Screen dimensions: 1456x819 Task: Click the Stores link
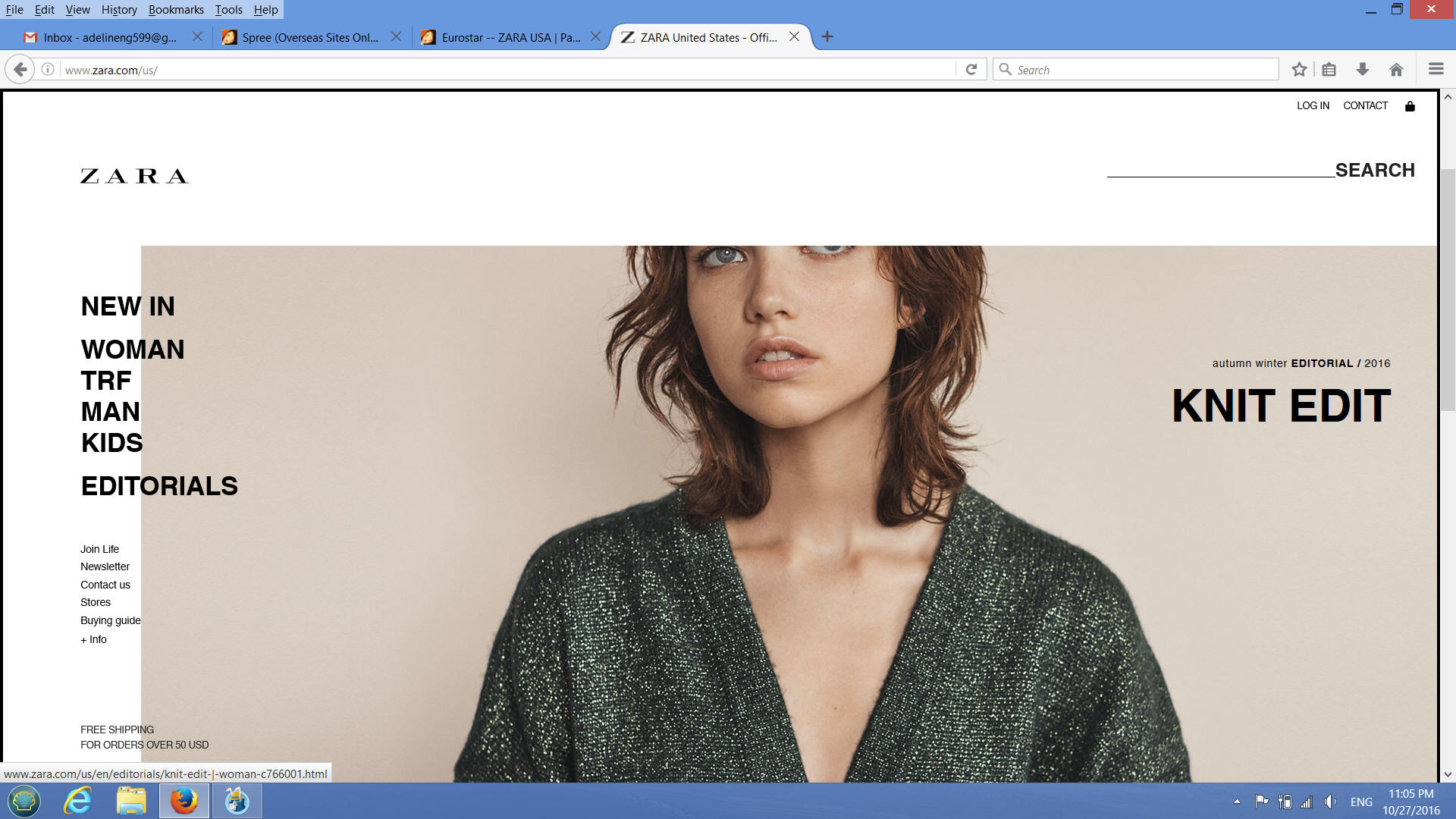coord(96,602)
